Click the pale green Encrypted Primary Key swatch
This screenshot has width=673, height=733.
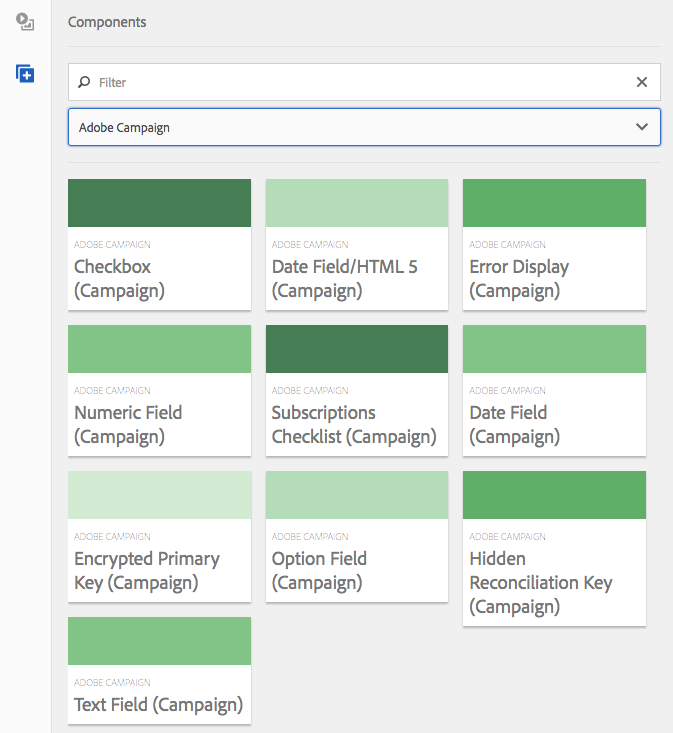pyautogui.click(x=159, y=495)
